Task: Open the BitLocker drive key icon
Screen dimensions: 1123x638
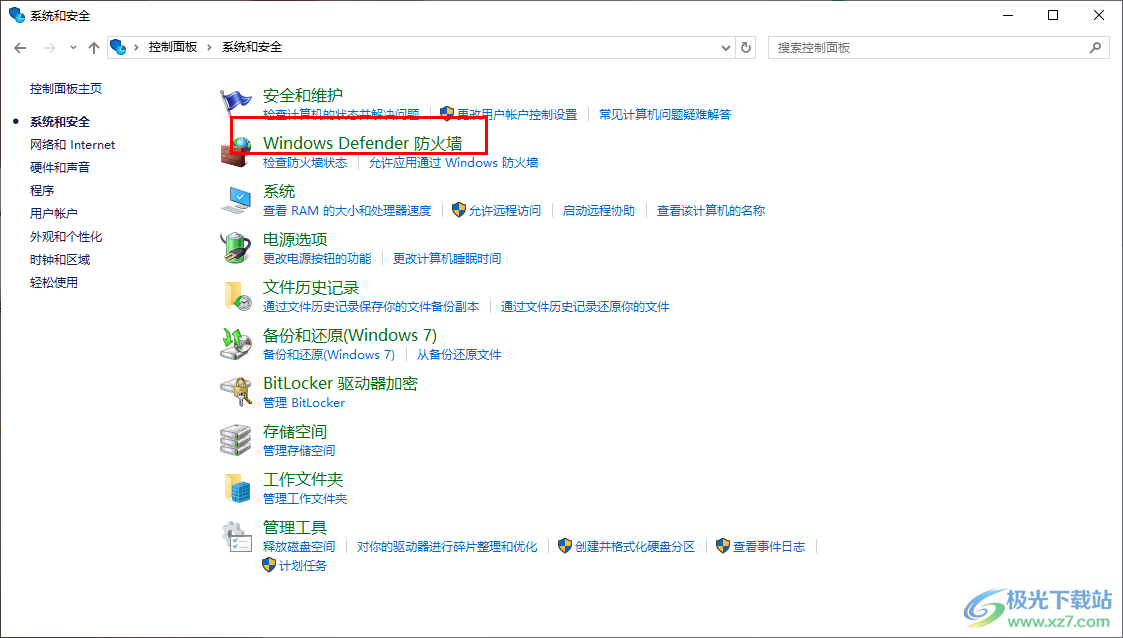Action: click(x=236, y=392)
